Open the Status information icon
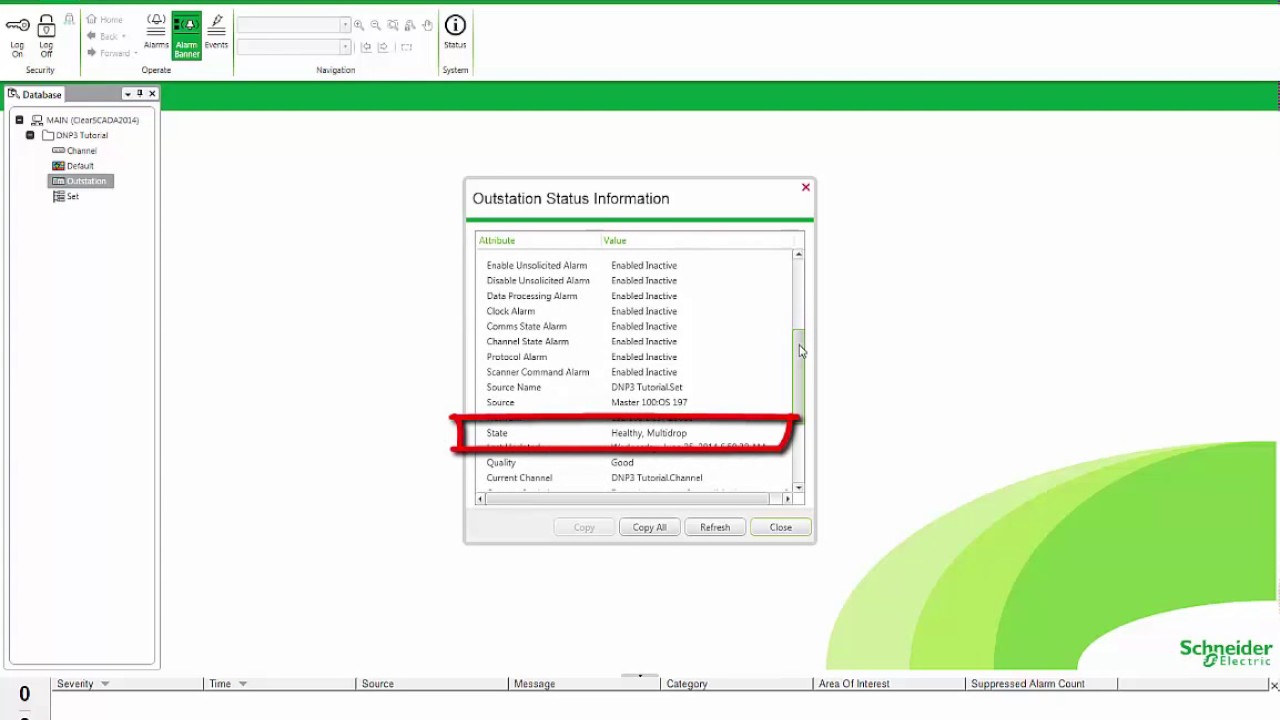 pos(455,31)
